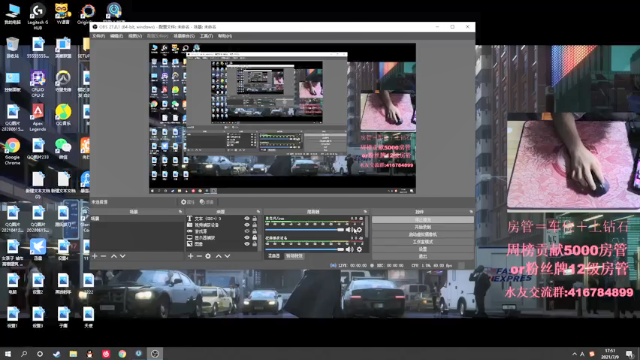Open source properties gear below Sources list
This screenshot has width=640, height=360.
(x=208, y=256)
